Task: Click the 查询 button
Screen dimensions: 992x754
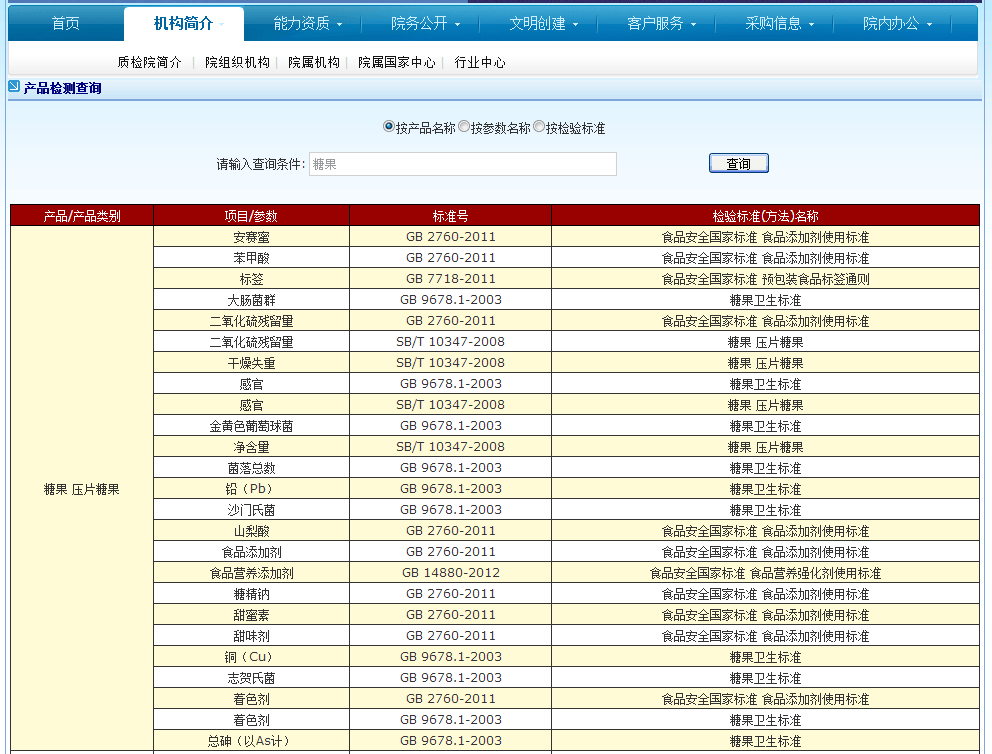Action: click(x=738, y=163)
